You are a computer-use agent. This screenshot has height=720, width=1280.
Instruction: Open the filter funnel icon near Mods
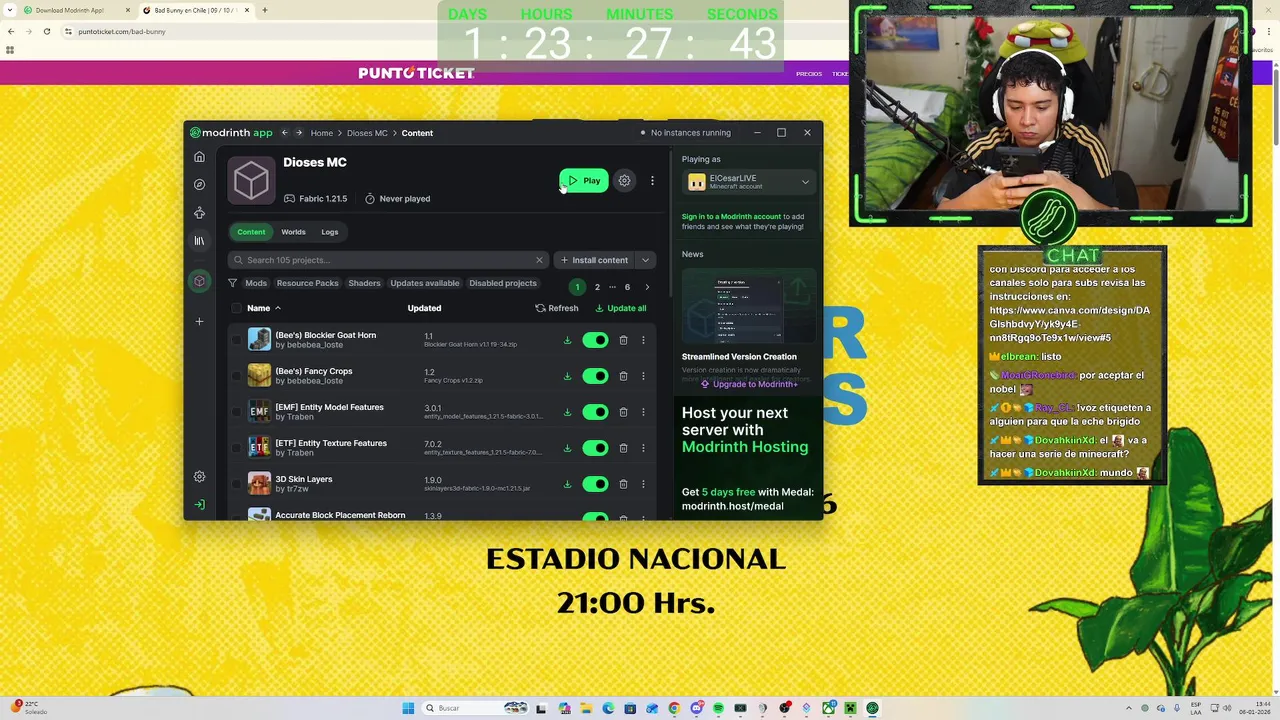tap(233, 283)
